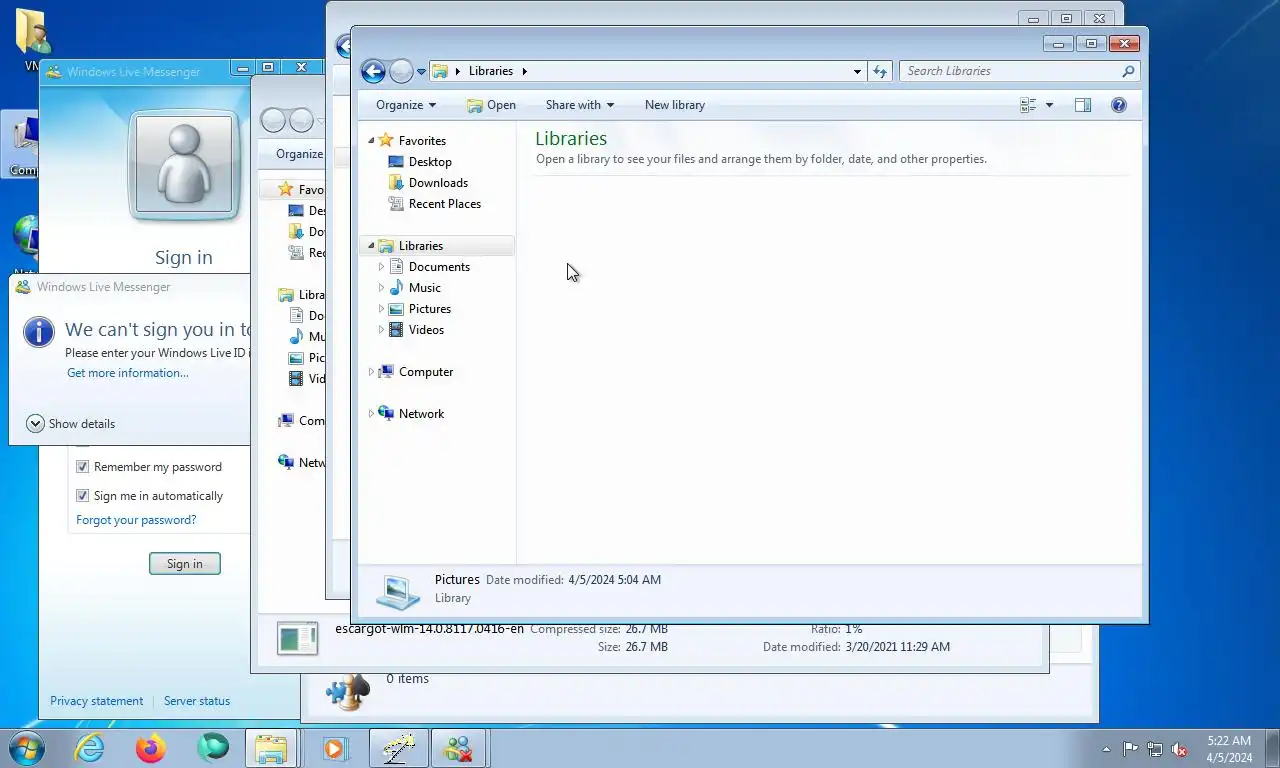The image size is (1280, 768).
Task: Open the address bar history dropdown
Action: click(x=857, y=71)
